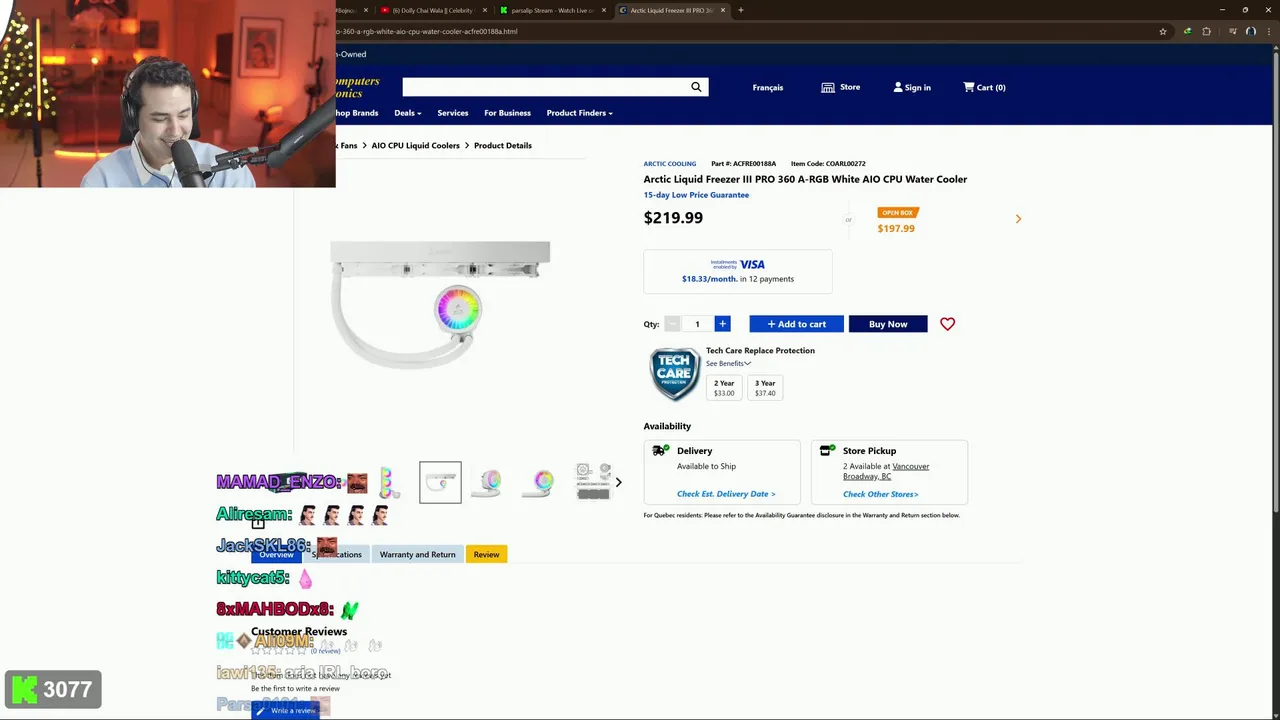The width and height of the screenshot is (1280, 720).
Task: Open Shop Brands menu
Action: (357, 113)
